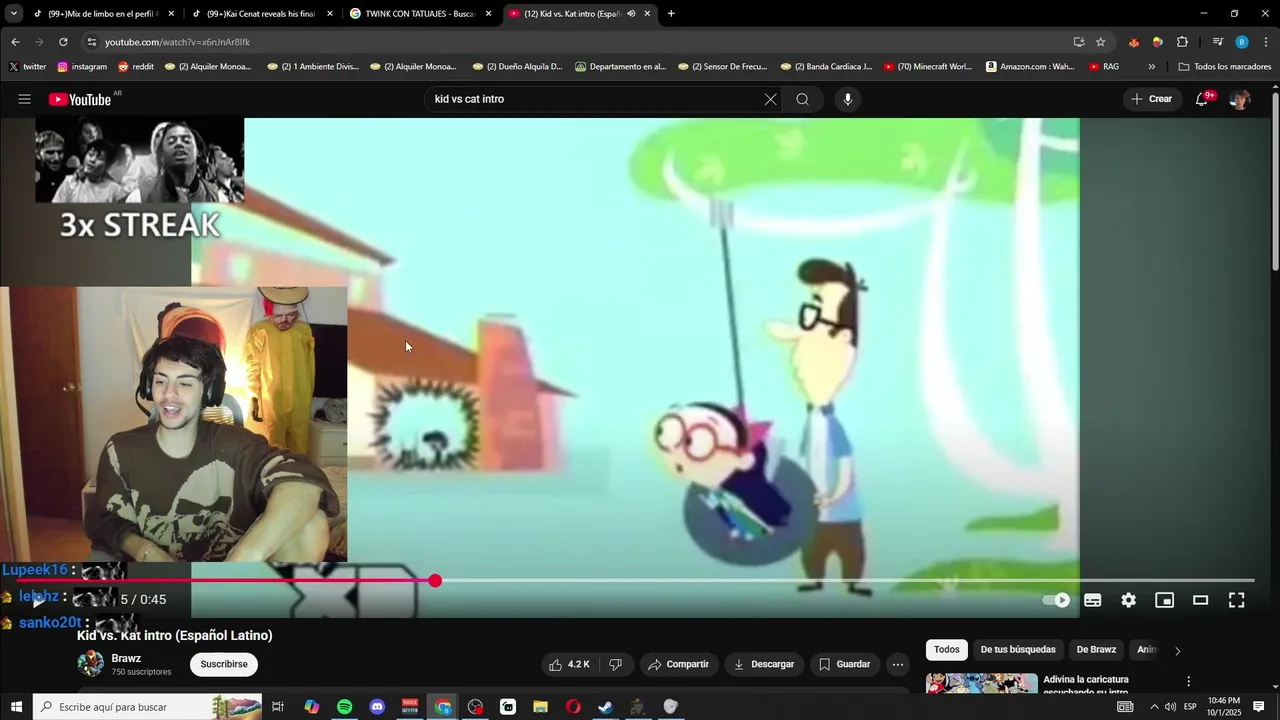Play the paused video
The width and height of the screenshot is (1280, 720).
pyautogui.click(x=38, y=600)
